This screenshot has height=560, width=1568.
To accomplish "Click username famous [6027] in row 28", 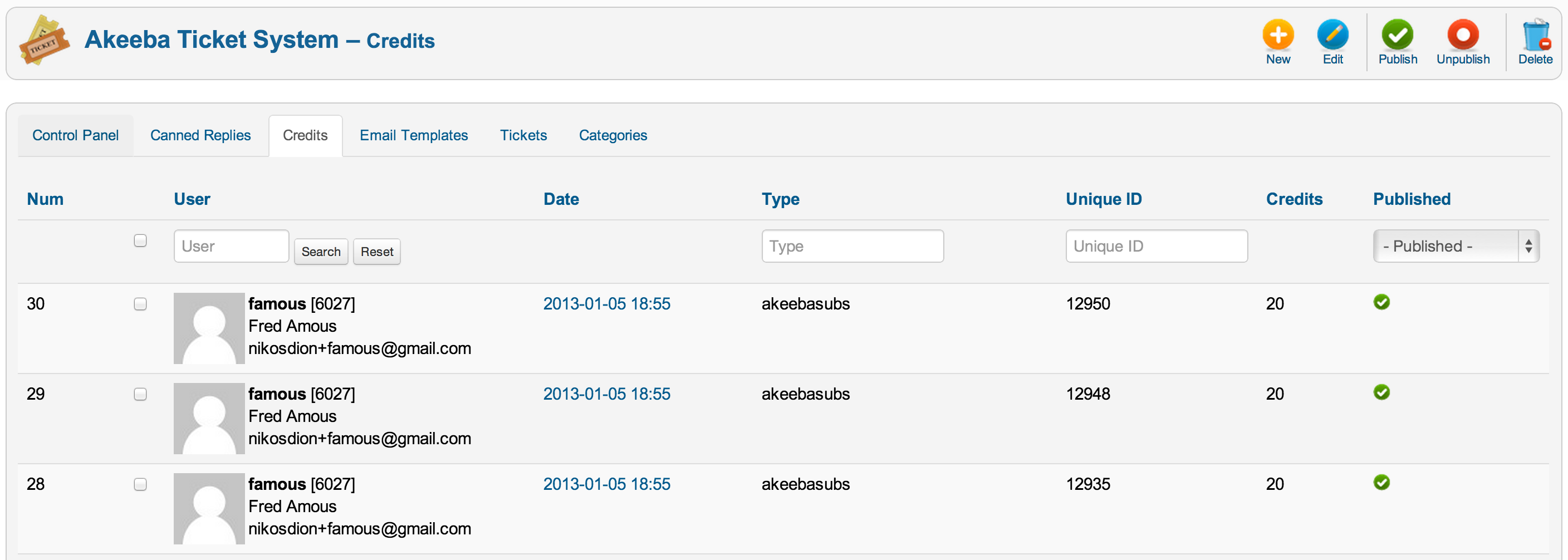I will pos(301,484).
